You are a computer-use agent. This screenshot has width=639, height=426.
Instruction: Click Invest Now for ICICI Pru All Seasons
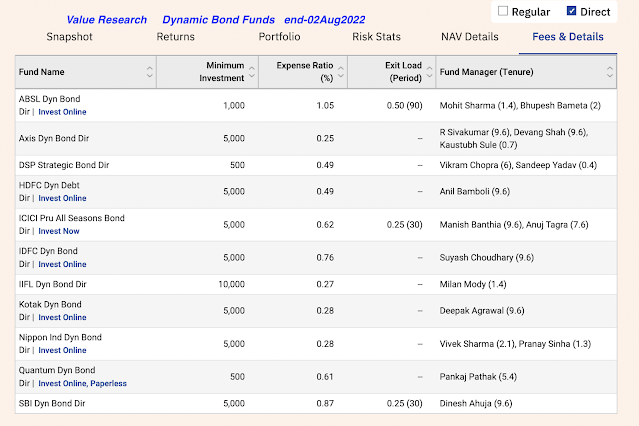tap(59, 231)
